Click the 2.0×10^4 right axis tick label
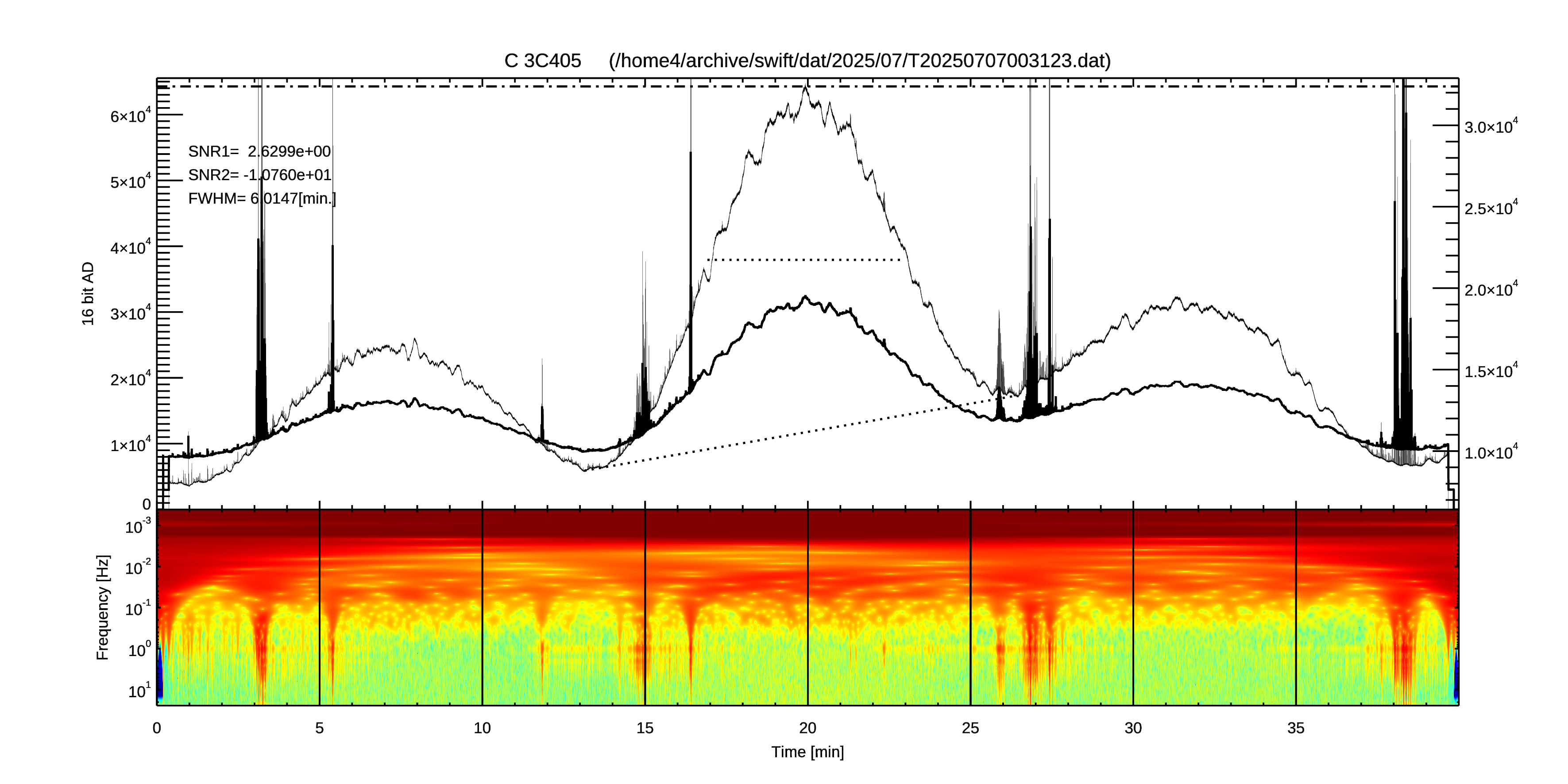The height and width of the screenshot is (784, 1568). (1491, 289)
